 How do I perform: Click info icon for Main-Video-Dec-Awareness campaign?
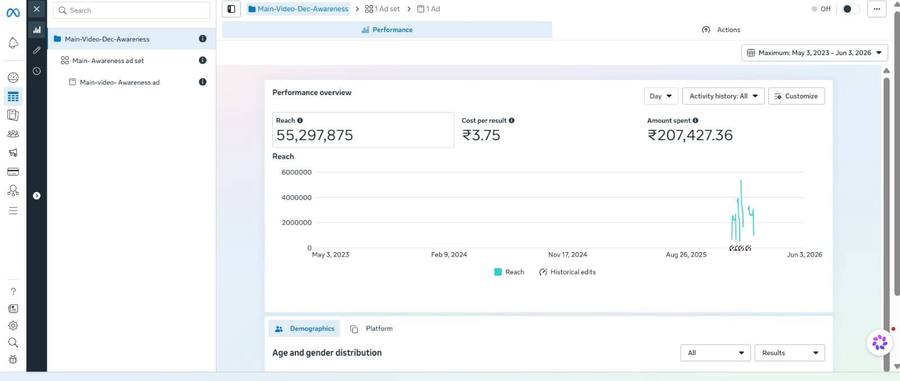(203, 38)
